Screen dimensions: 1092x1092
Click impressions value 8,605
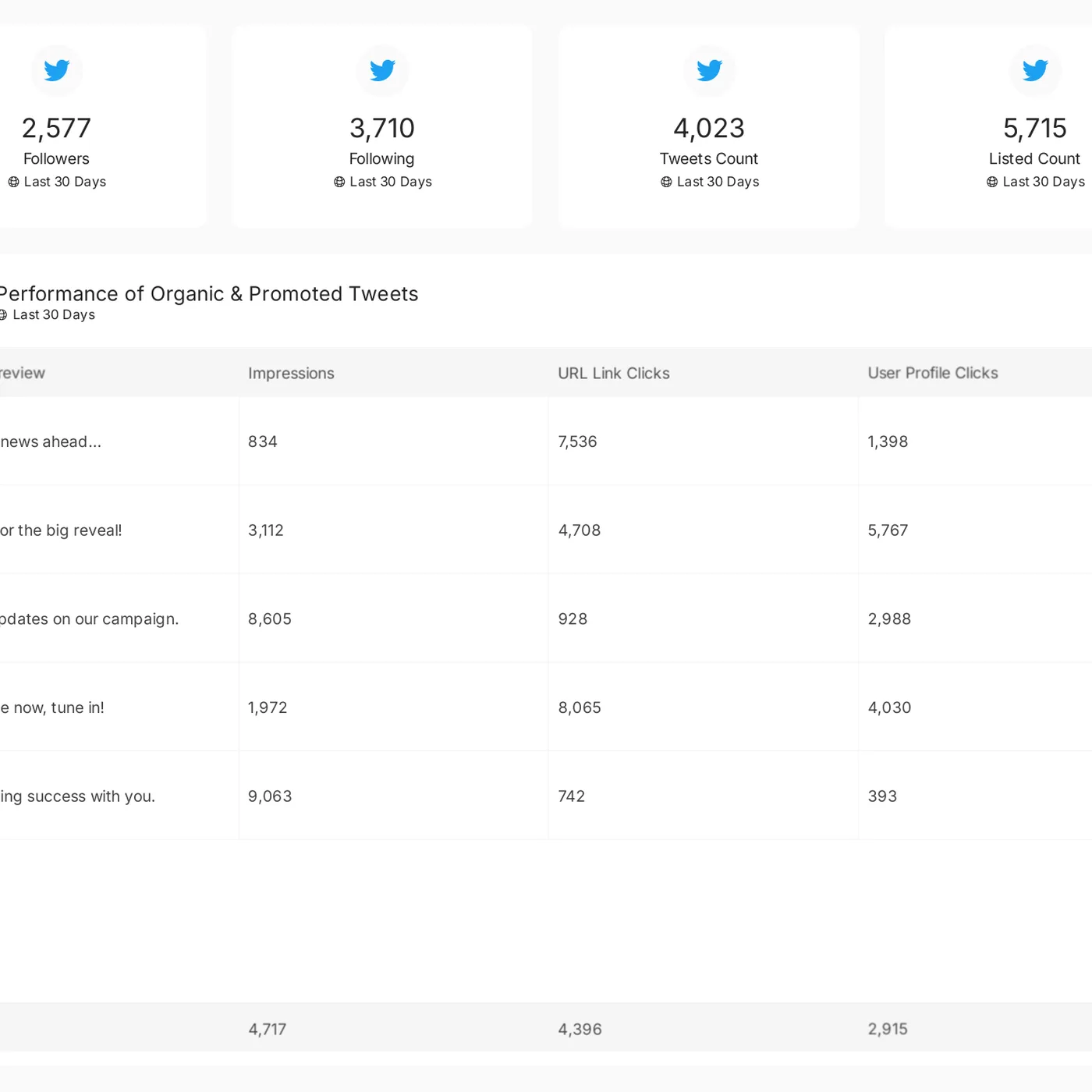pos(270,619)
